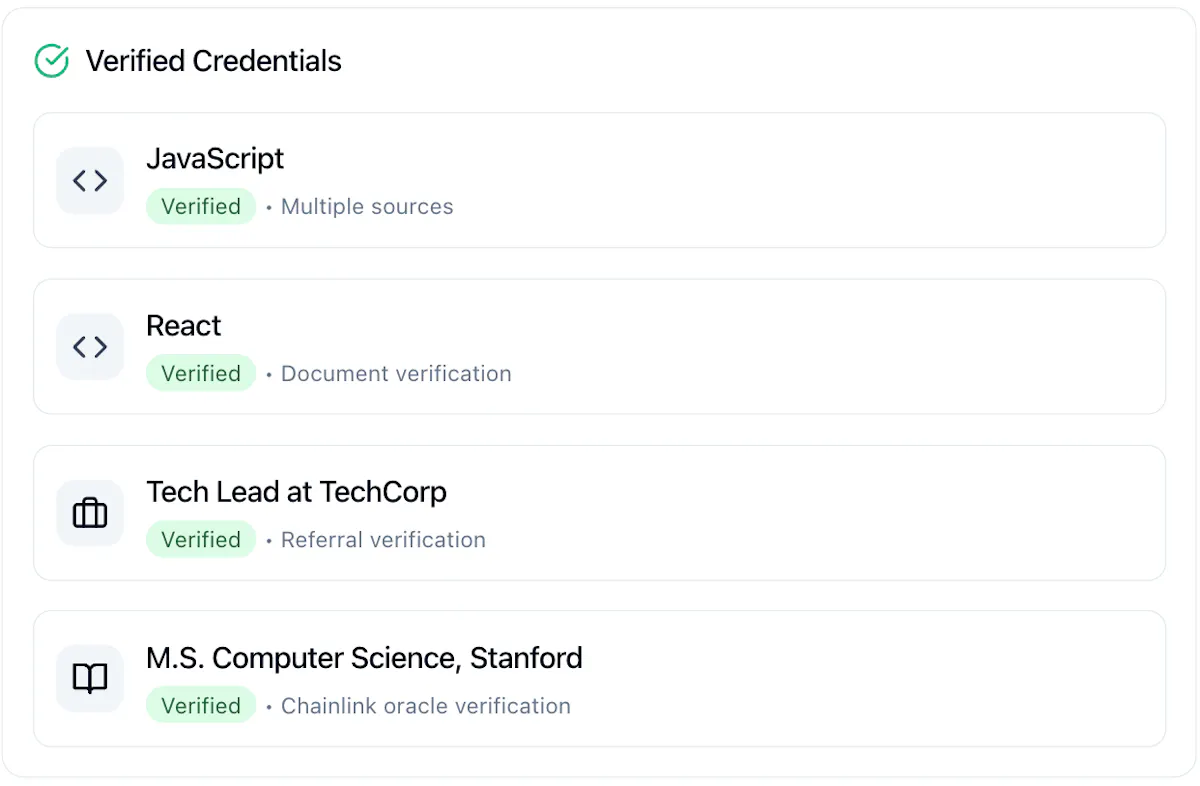Image resolution: width=1200 pixels, height=786 pixels.
Task: Click the book icon for M.S. Computer Science
Action: [90, 679]
